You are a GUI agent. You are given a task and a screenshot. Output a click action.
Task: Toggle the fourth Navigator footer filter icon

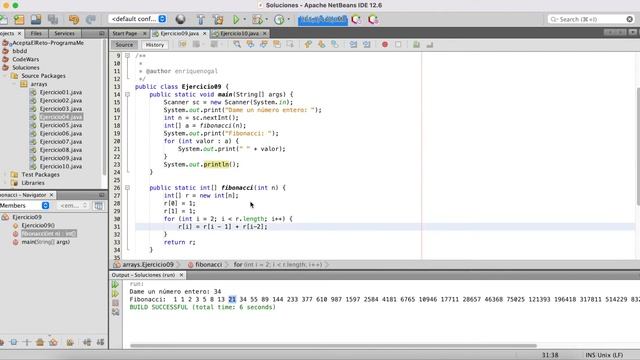[x=40, y=342]
